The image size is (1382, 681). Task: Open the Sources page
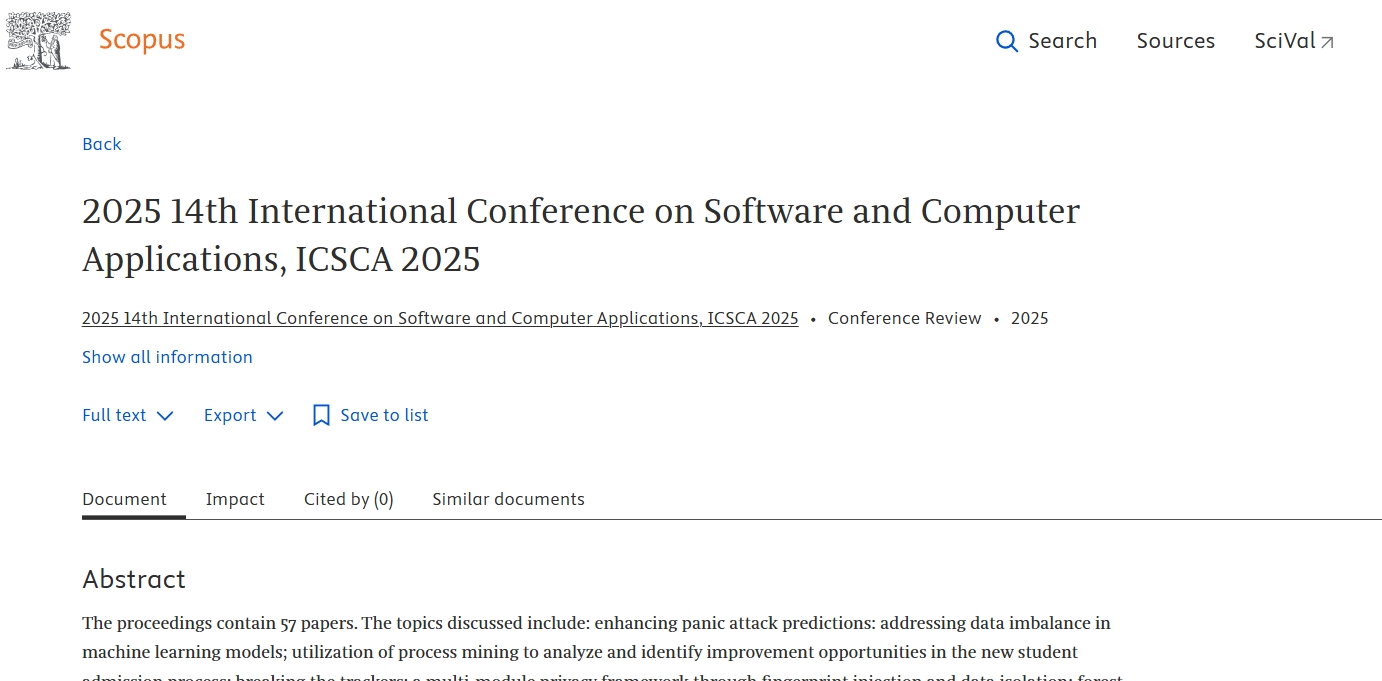click(x=1175, y=41)
